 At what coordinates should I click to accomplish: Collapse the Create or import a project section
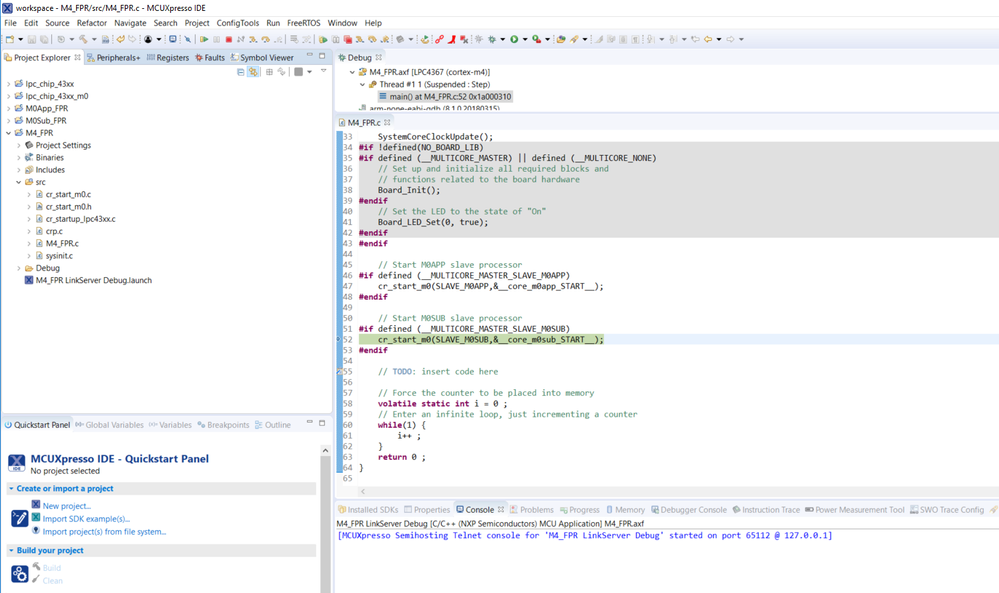11,489
